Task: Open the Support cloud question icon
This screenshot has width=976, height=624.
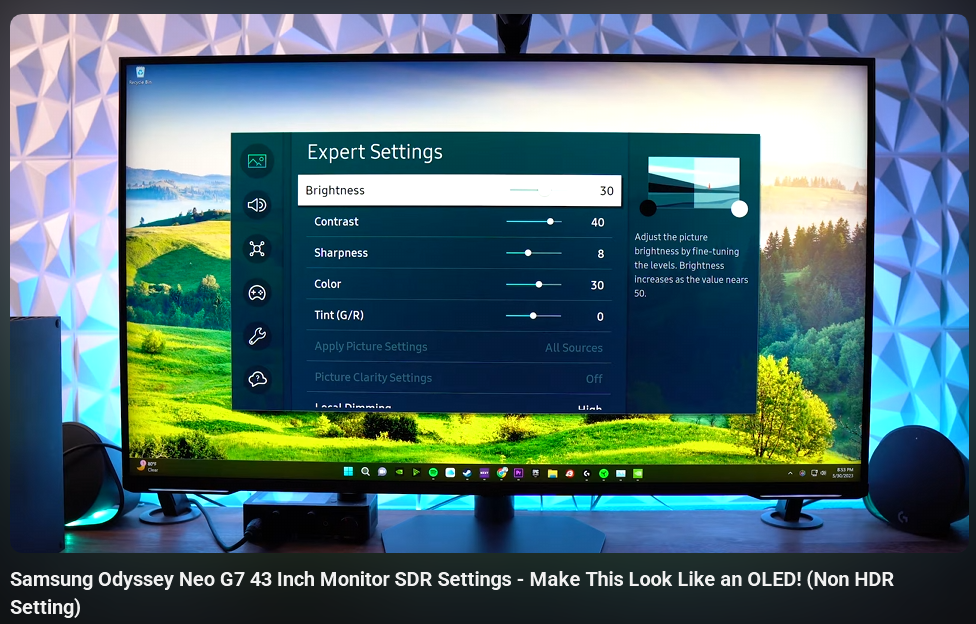Action: click(x=257, y=379)
